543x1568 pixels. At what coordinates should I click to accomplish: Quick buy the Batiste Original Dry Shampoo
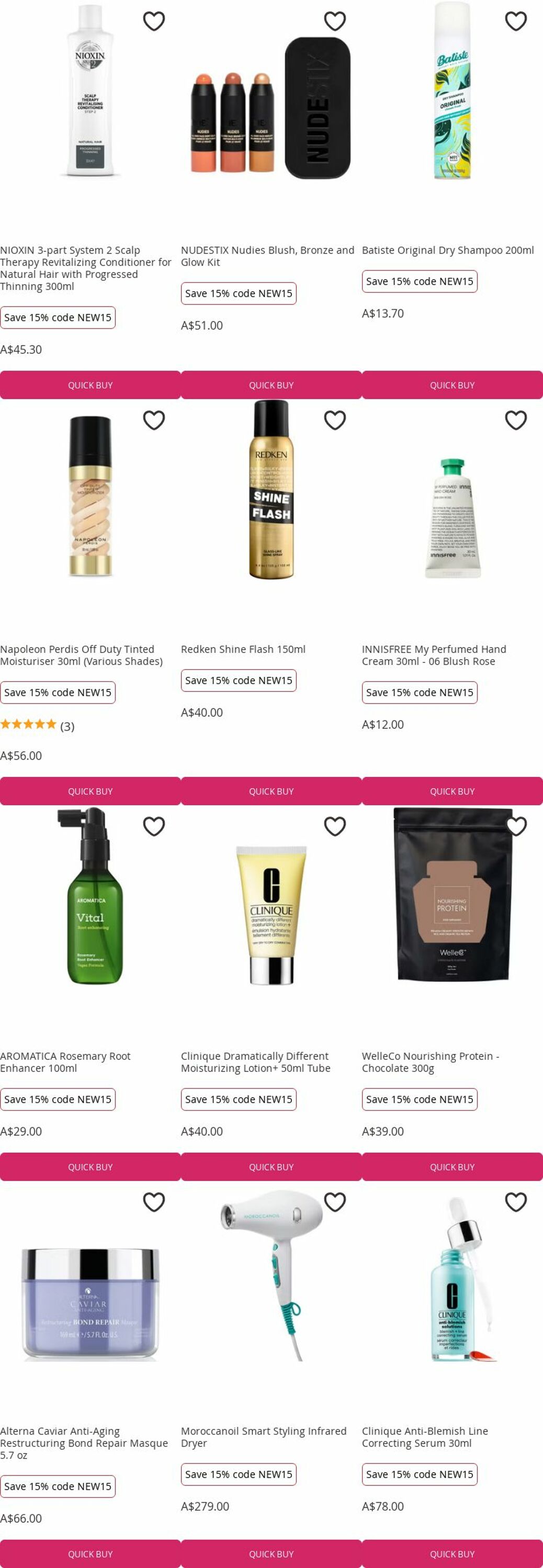click(x=452, y=385)
